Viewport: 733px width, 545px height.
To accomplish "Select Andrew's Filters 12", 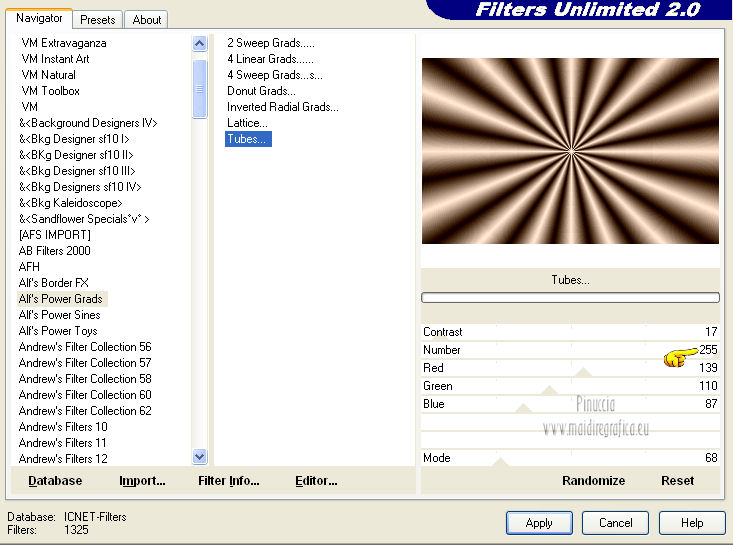I will (63, 459).
